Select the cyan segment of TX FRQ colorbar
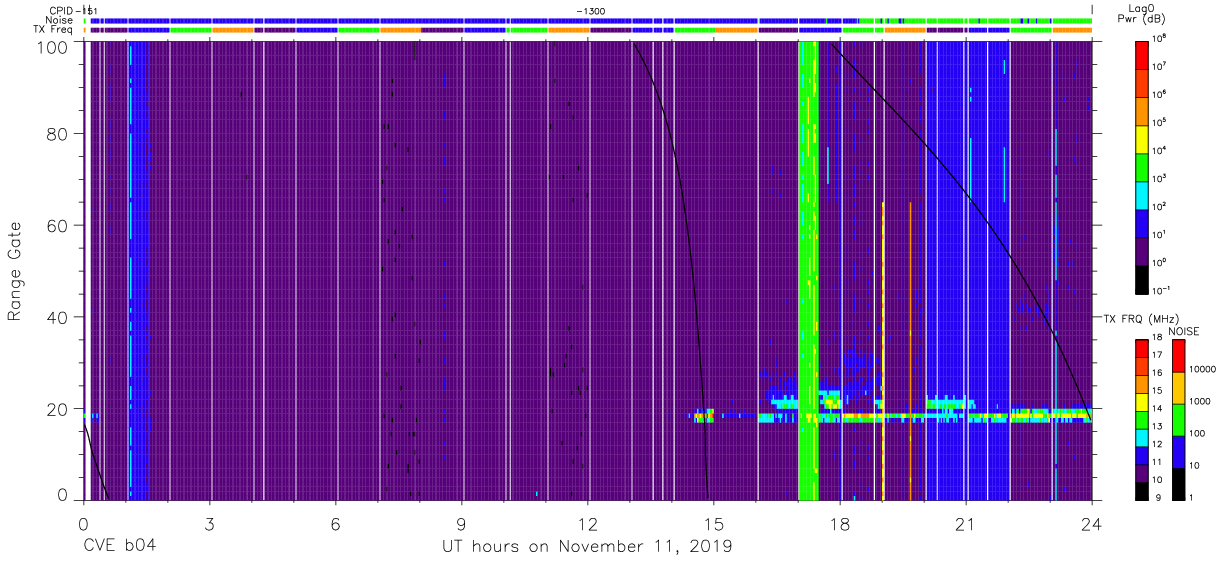The height and width of the screenshot is (567, 1228). [x=1143, y=437]
